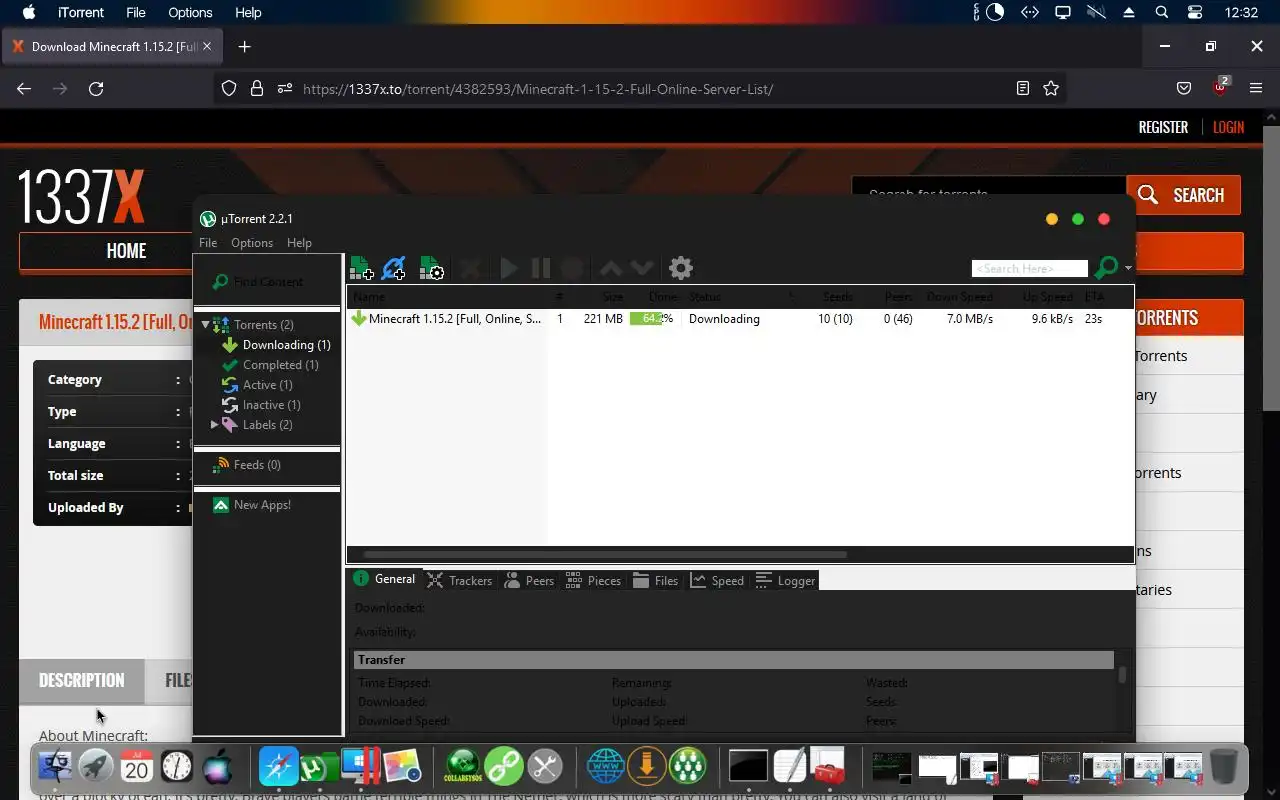
Task: Click the Save to Pocket icon
Action: click(1184, 89)
